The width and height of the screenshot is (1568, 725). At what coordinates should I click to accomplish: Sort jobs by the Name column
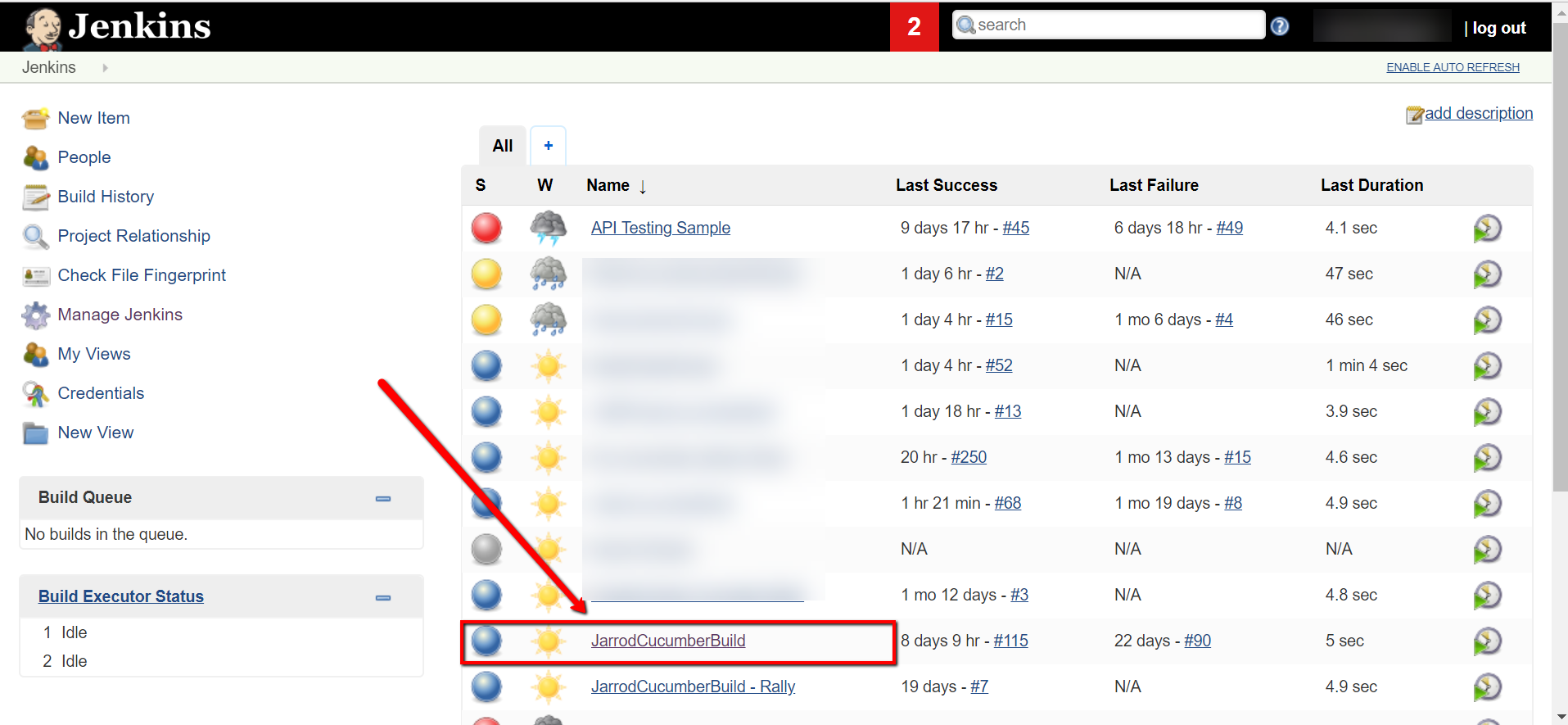(x=617, y=186)
